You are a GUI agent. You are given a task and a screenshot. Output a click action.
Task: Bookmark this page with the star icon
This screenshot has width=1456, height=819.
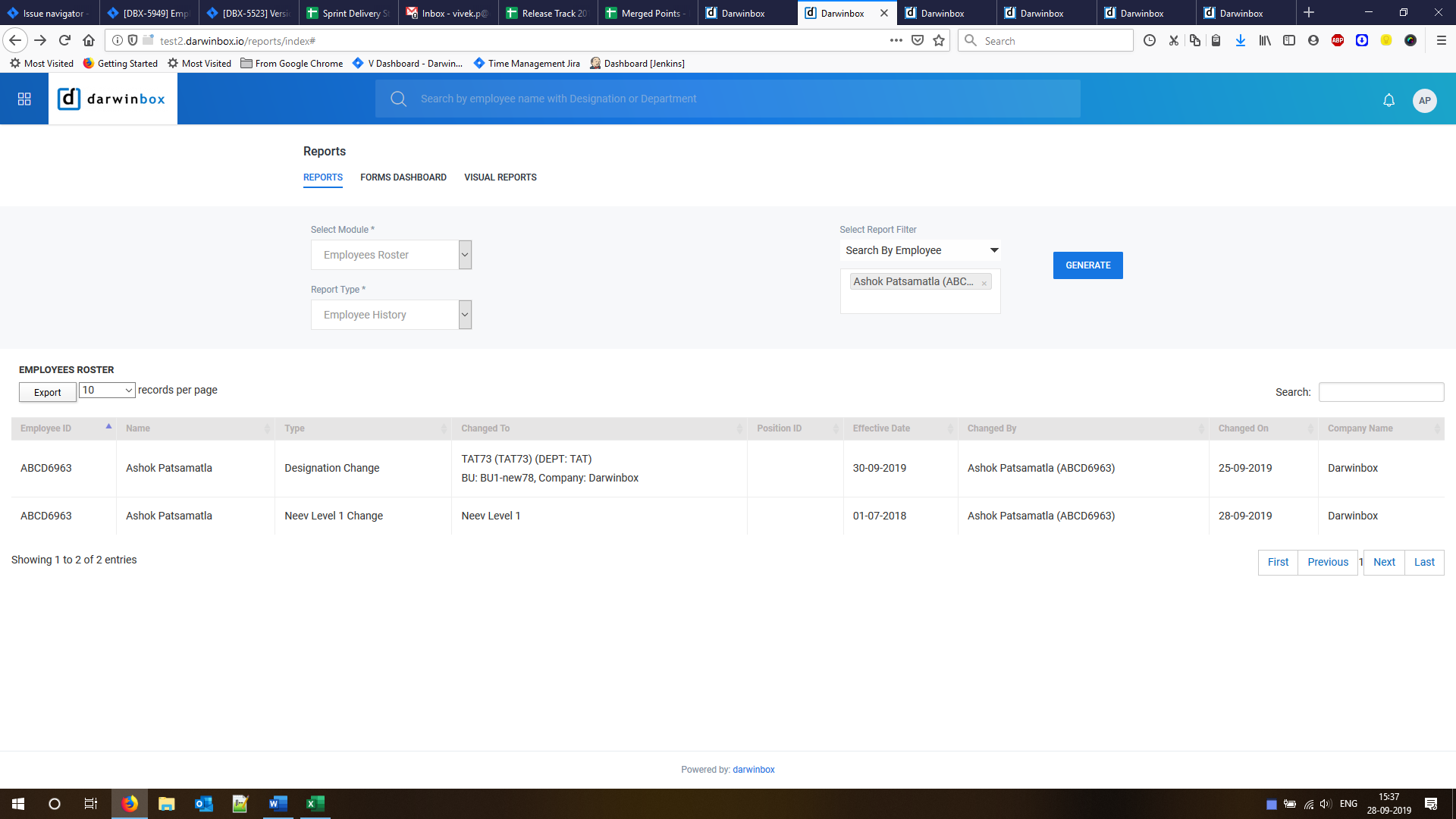coord(939,41)
